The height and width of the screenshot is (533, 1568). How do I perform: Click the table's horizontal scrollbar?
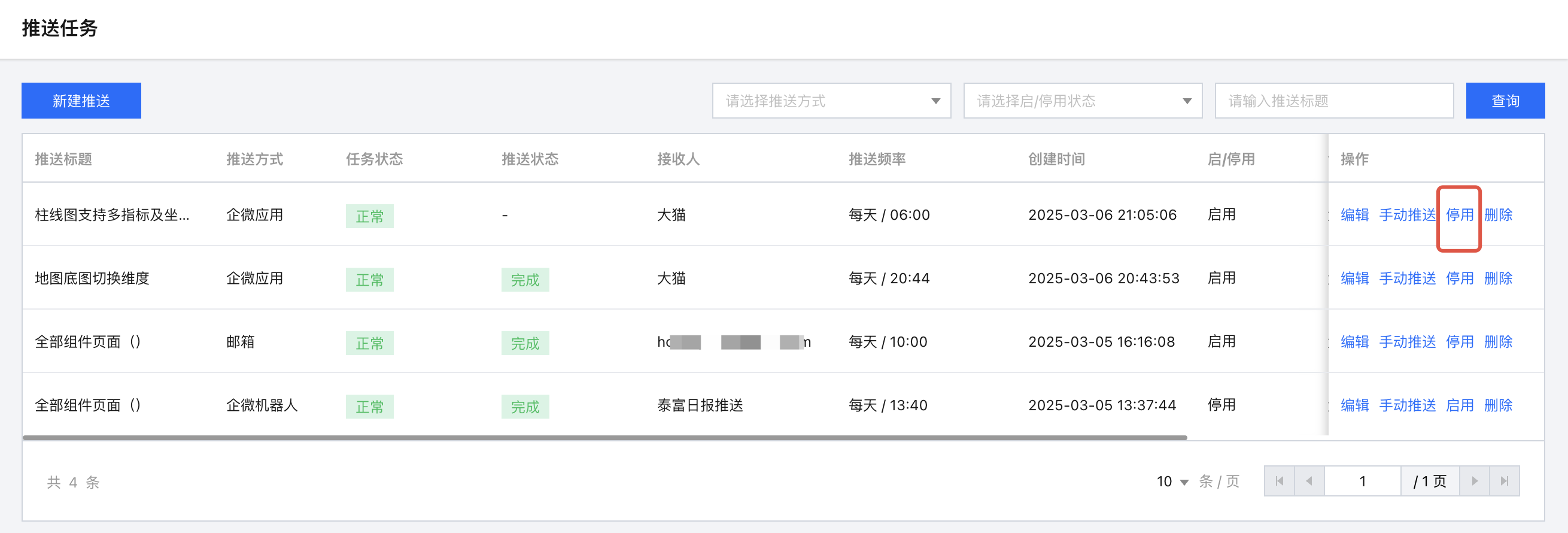pos(604,437)
